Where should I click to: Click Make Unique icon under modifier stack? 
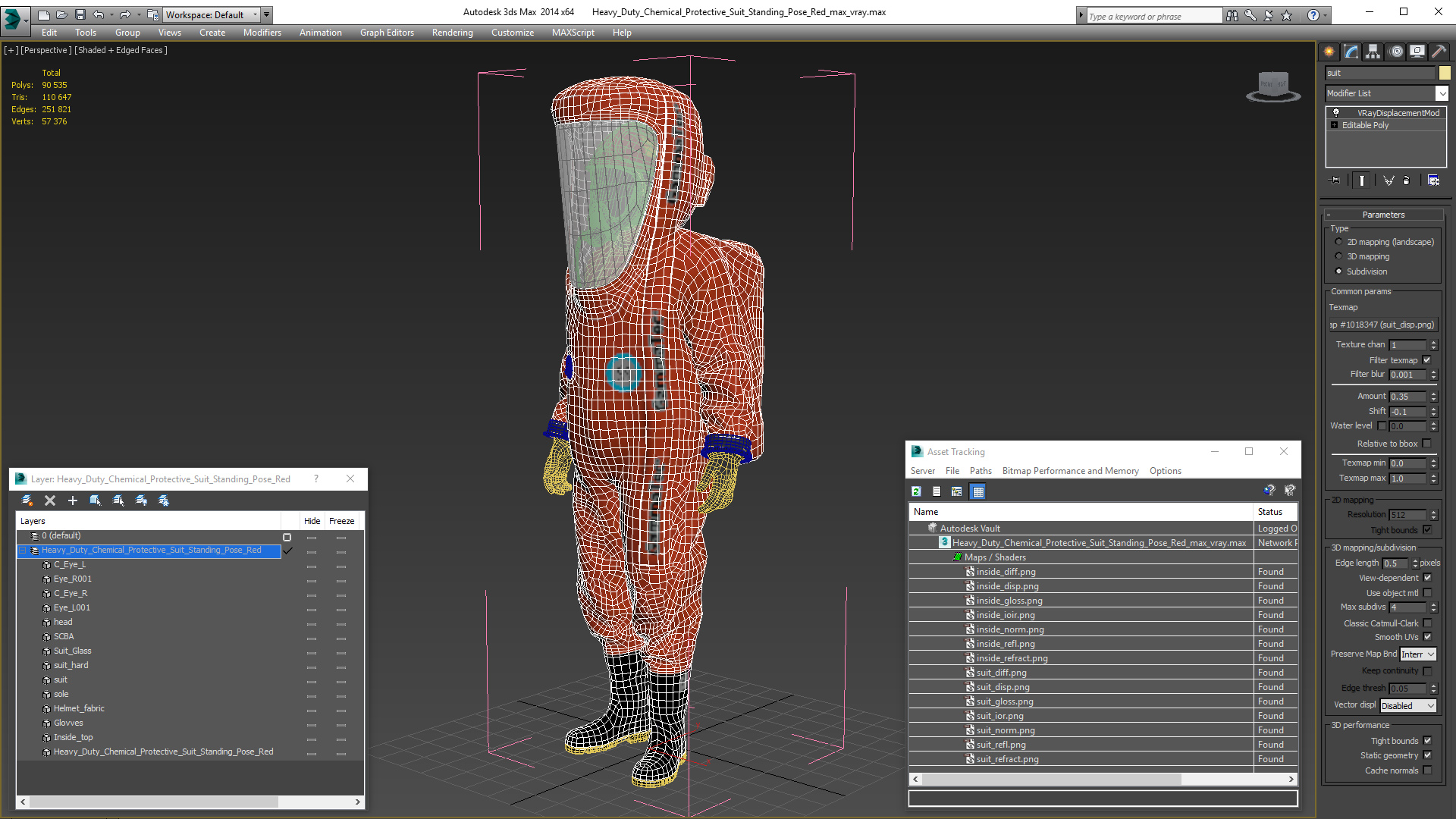click(1389, 180)
